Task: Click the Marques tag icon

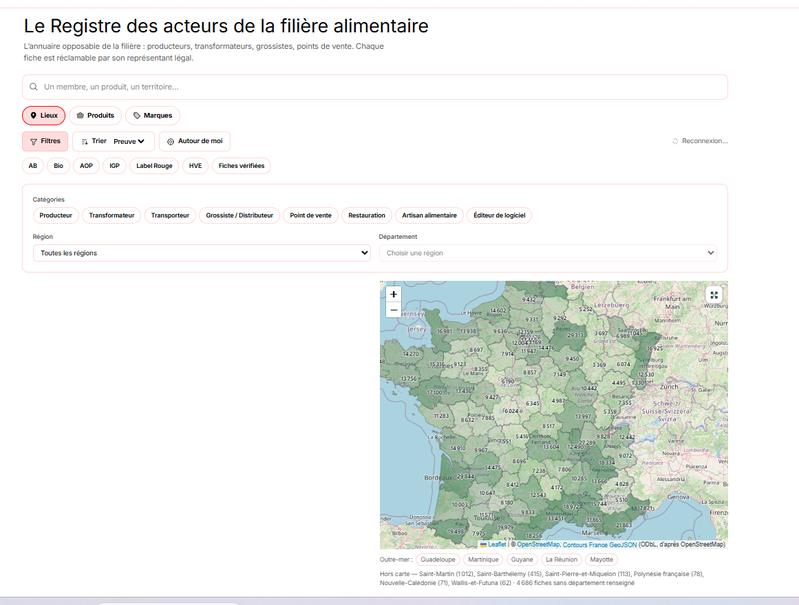Action: coord(137,116)
